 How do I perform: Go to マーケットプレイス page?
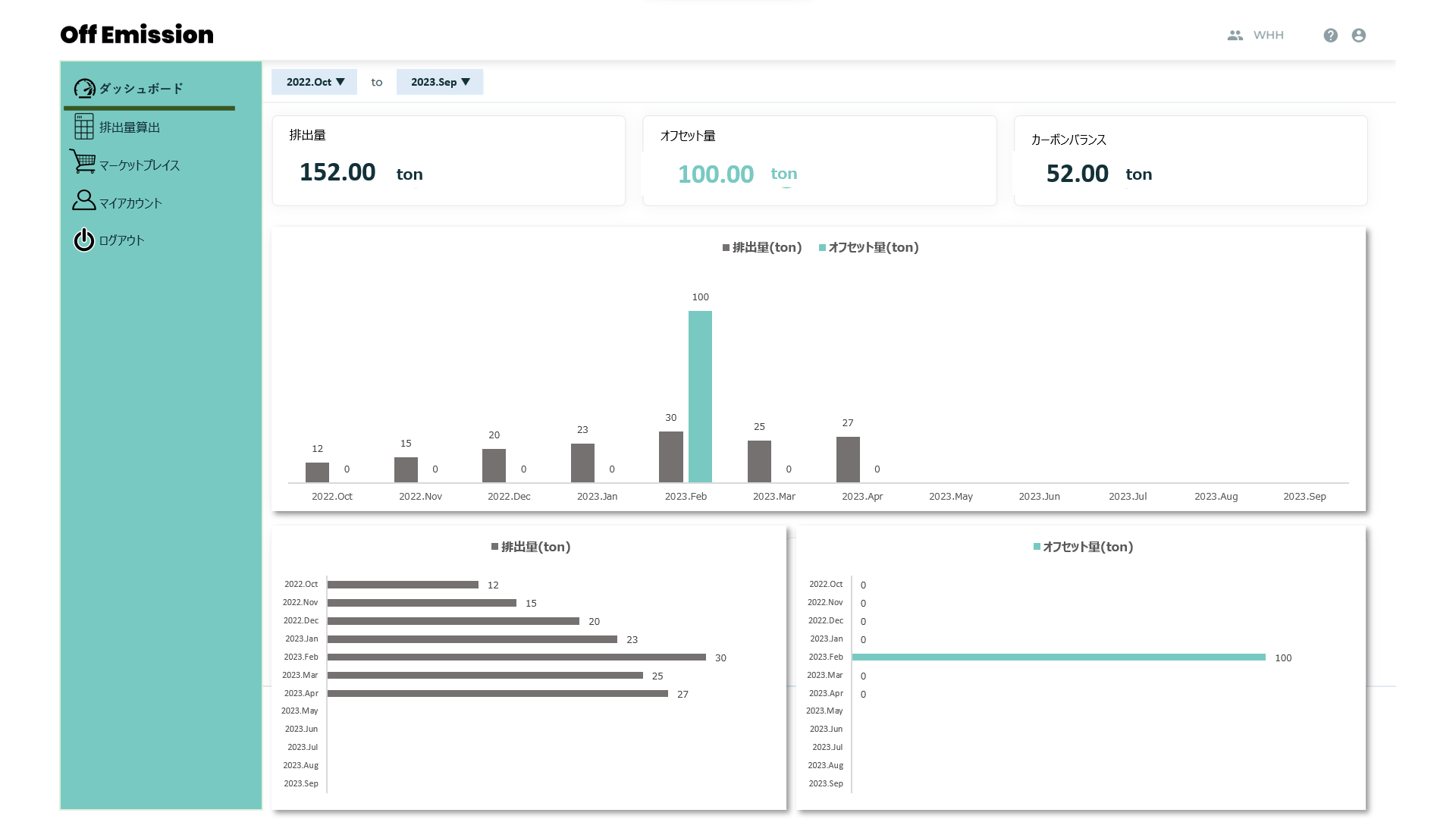(x=140, y=165)
